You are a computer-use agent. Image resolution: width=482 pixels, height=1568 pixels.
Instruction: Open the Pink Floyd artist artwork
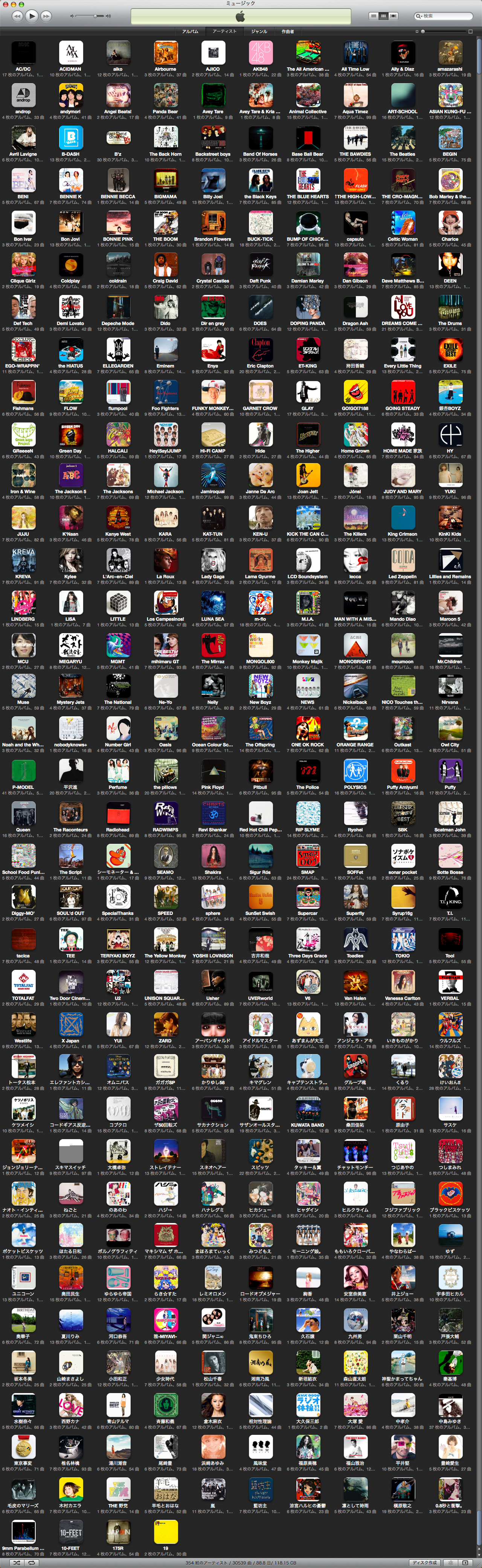click(213, 771)
